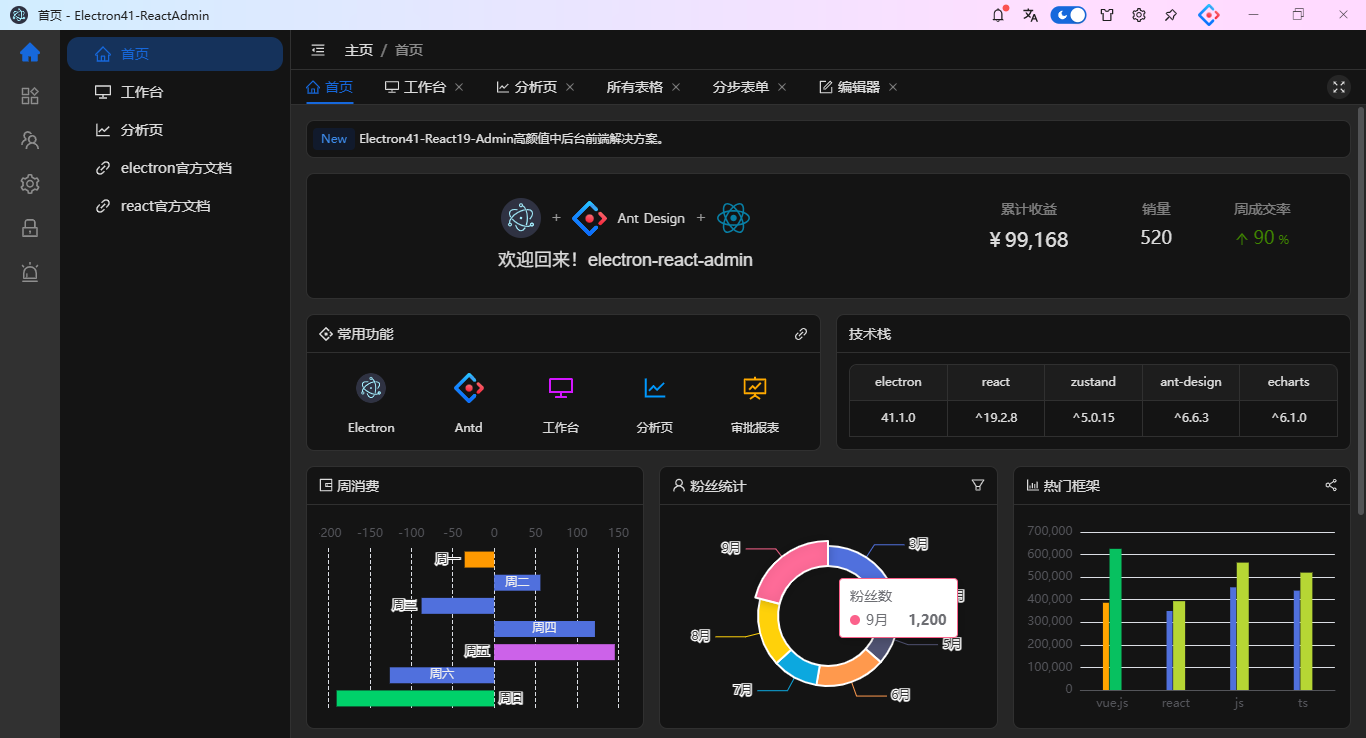This screenshot has height=738, width=1366.
Task: Pin the window with pushpin icon
Action: 1171,15
